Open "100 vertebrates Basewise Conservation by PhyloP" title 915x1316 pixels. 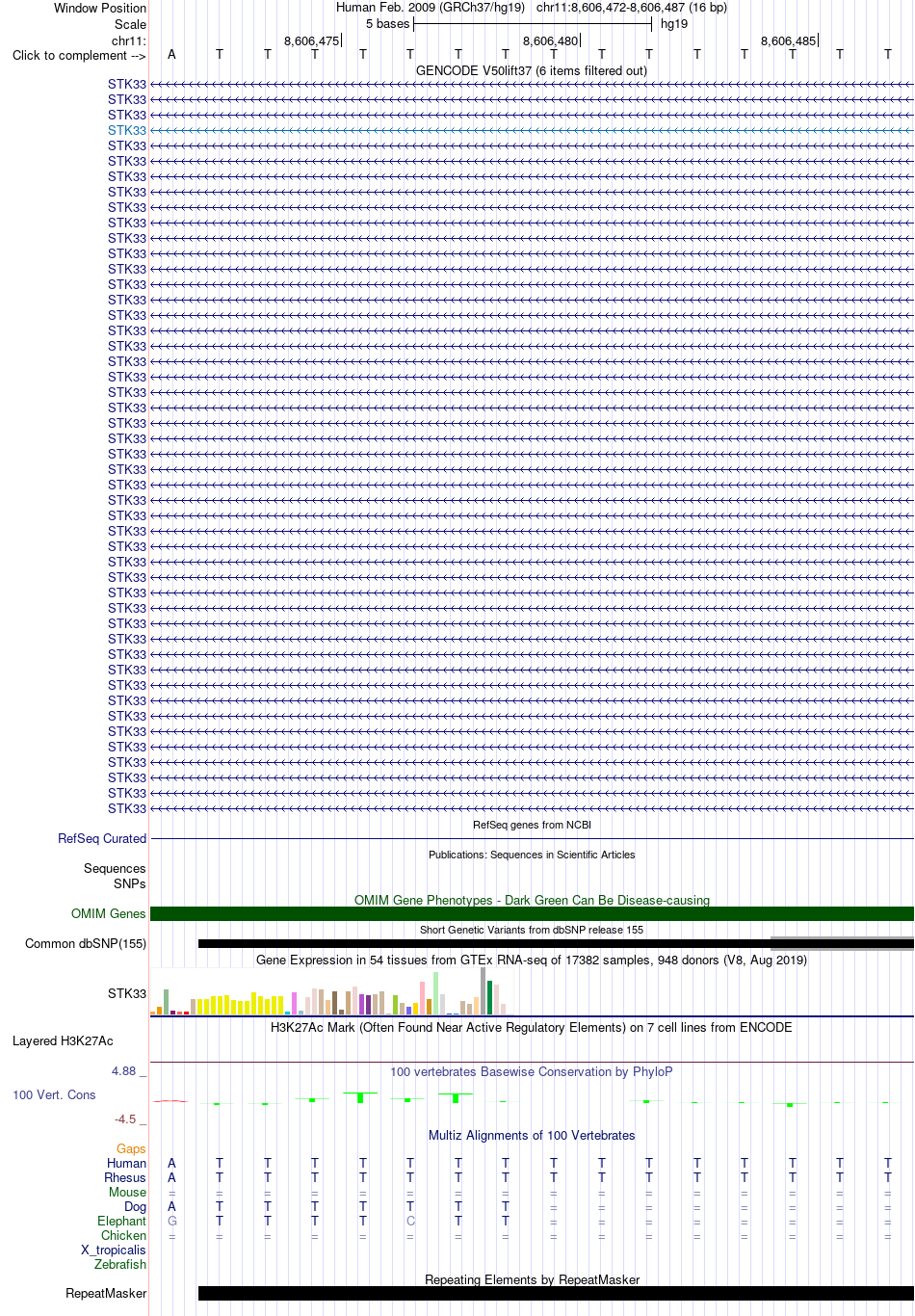[x=532, y=1071]
